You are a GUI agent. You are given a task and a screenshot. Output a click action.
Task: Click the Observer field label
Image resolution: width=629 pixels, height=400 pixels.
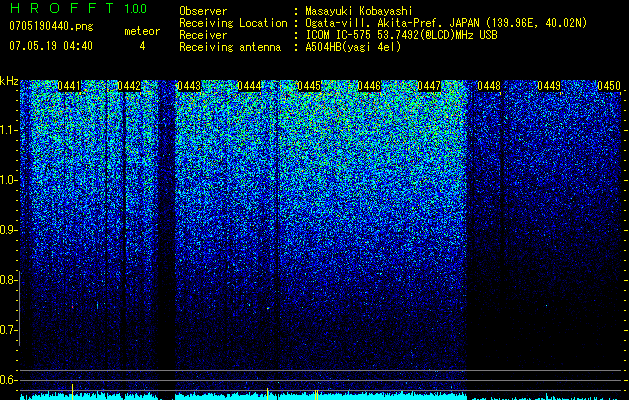tap(203, 11)
